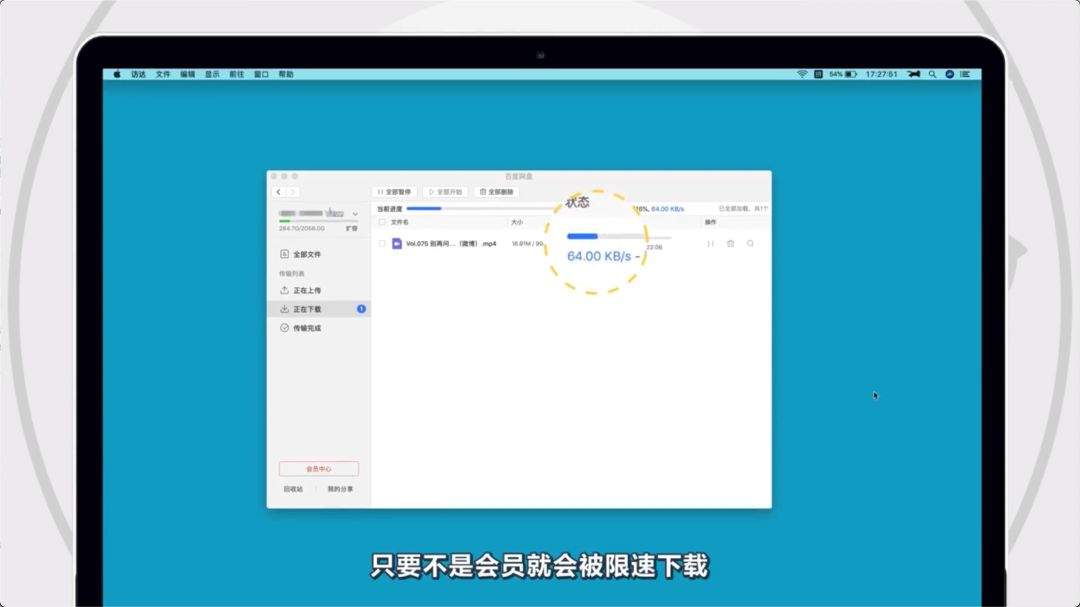
Task: Click the storage usage bar under account
Action: 318,221
